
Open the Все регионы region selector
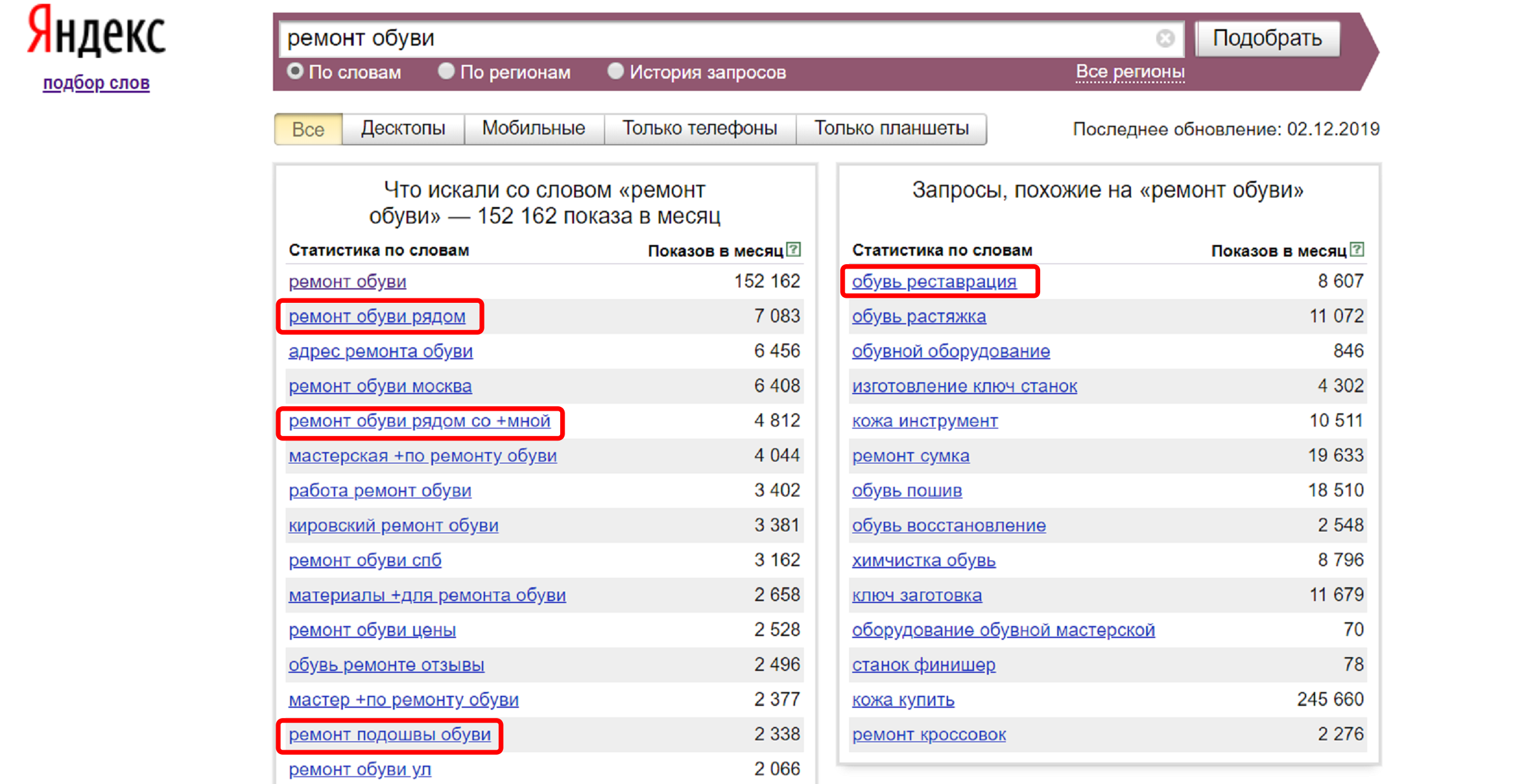click(x=1130, y=72)
